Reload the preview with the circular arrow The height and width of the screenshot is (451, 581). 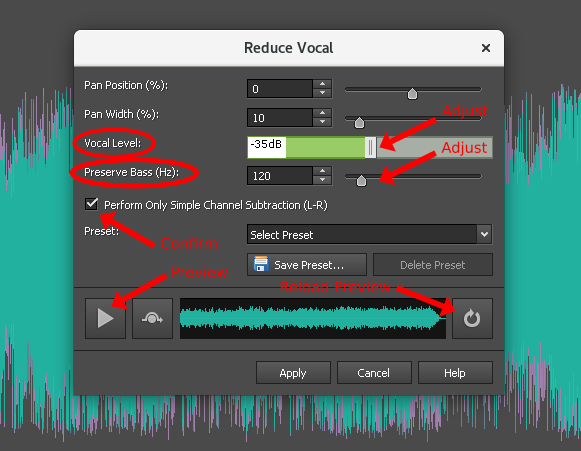472,318
